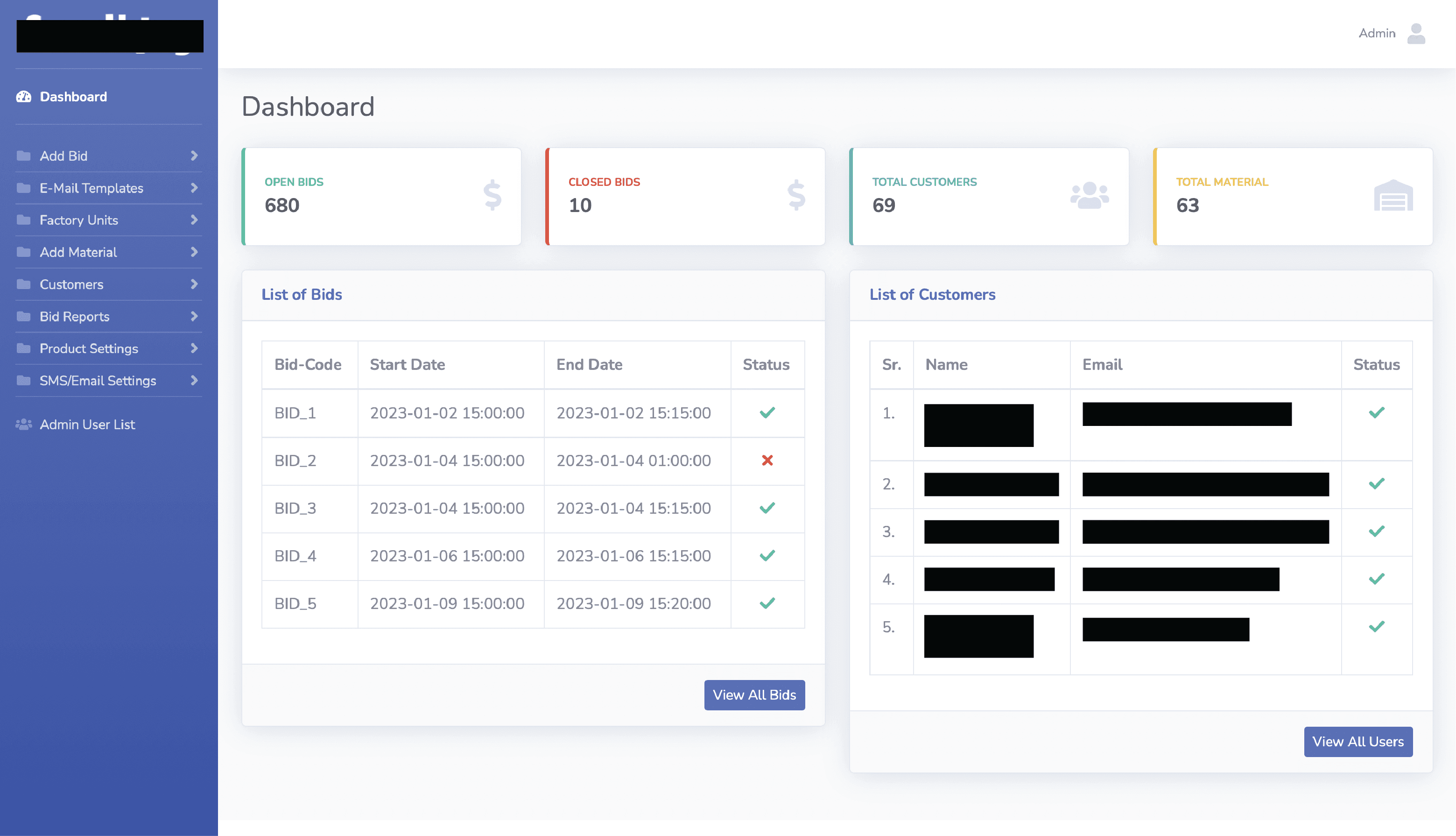
Task: Expand the Add Bid chevron
Action: (x=194, y=156)
